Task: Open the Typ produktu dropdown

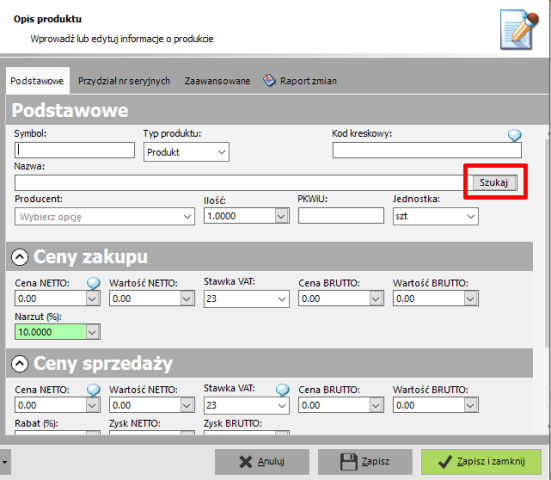Action: point(186,152)
